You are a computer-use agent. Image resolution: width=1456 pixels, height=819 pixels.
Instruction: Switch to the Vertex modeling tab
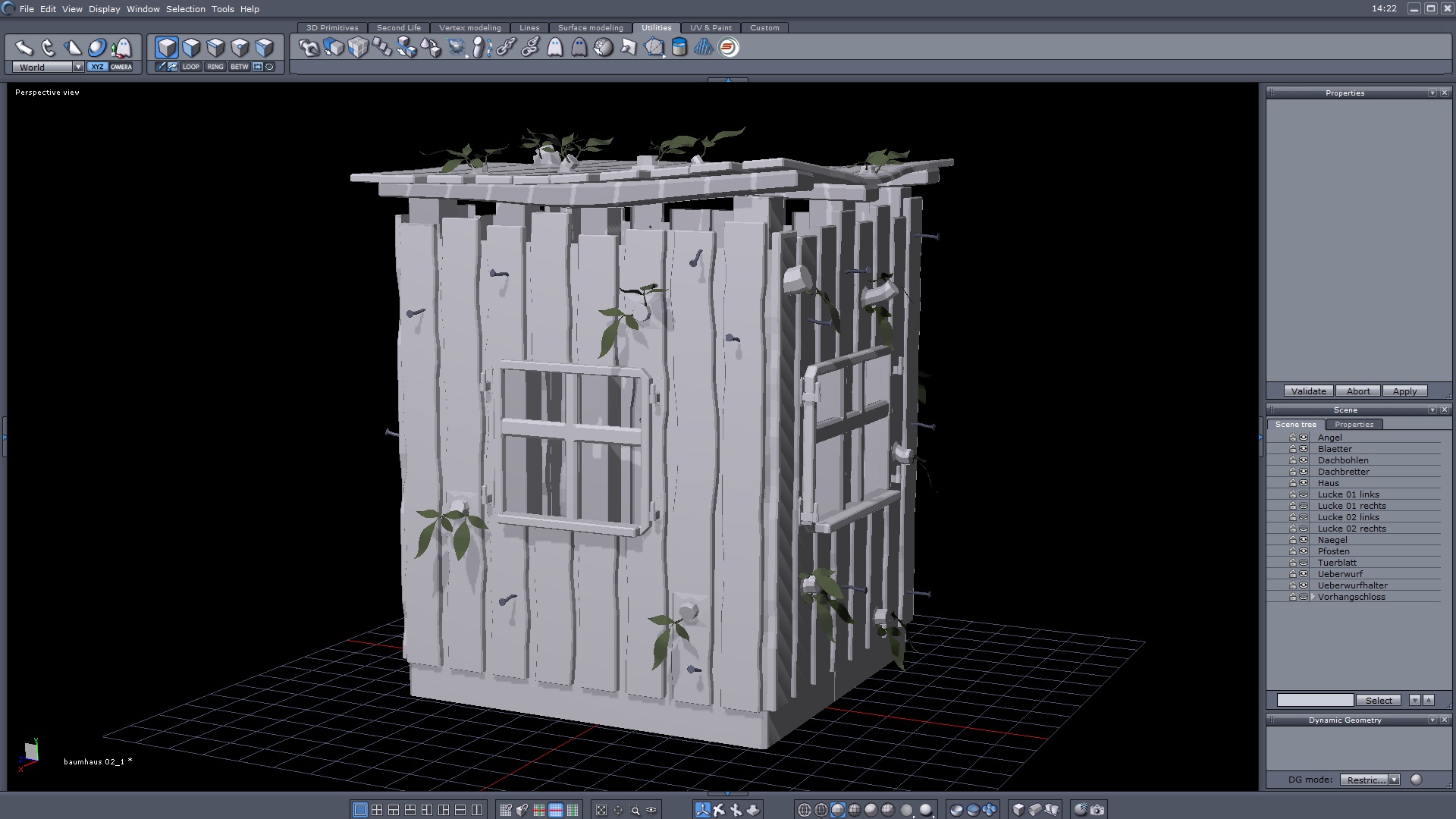pos(469,27)
